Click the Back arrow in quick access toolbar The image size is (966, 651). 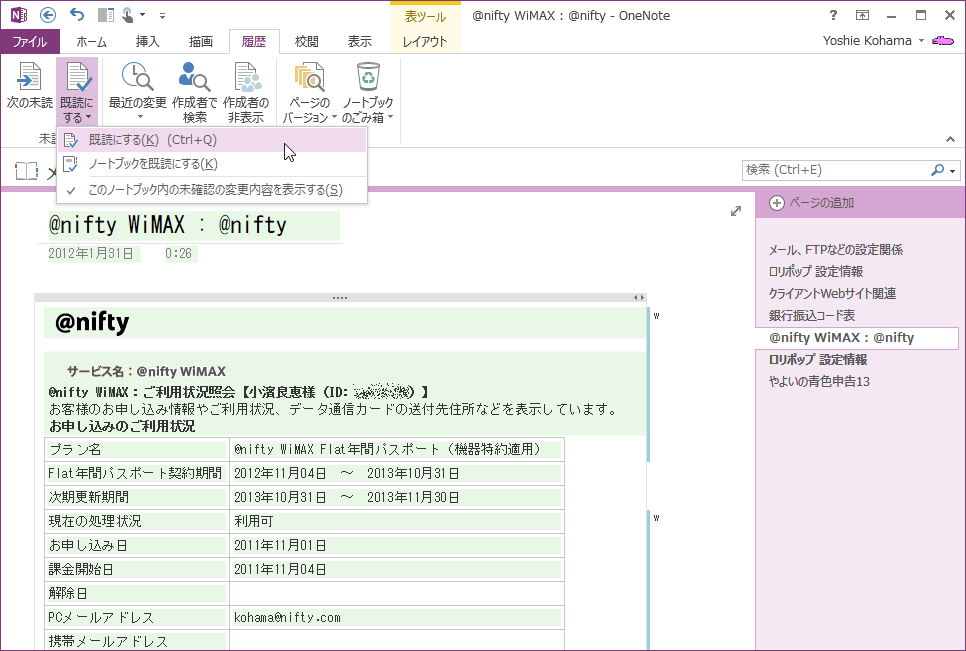[x=47, y=15]
